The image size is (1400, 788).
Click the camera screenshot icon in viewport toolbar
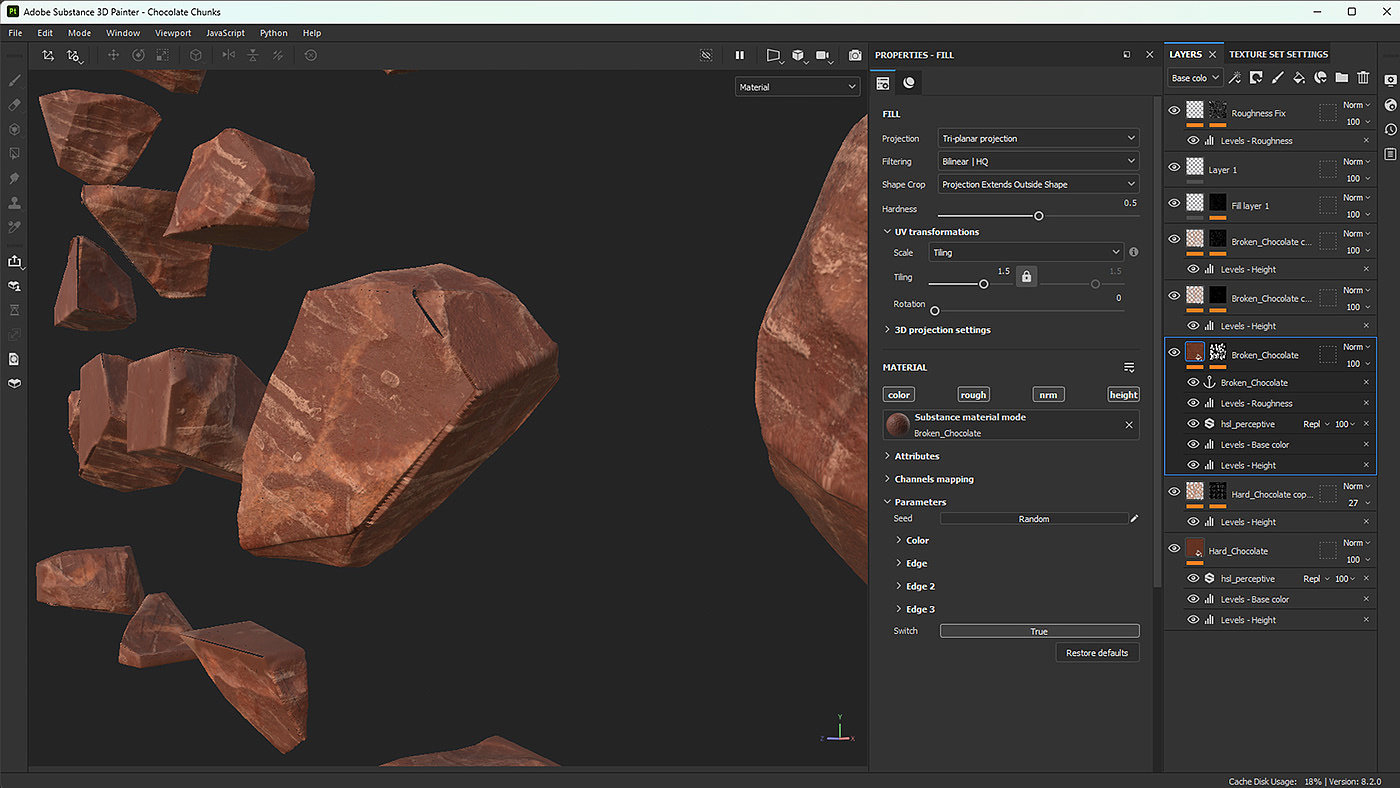click(855, 56)
